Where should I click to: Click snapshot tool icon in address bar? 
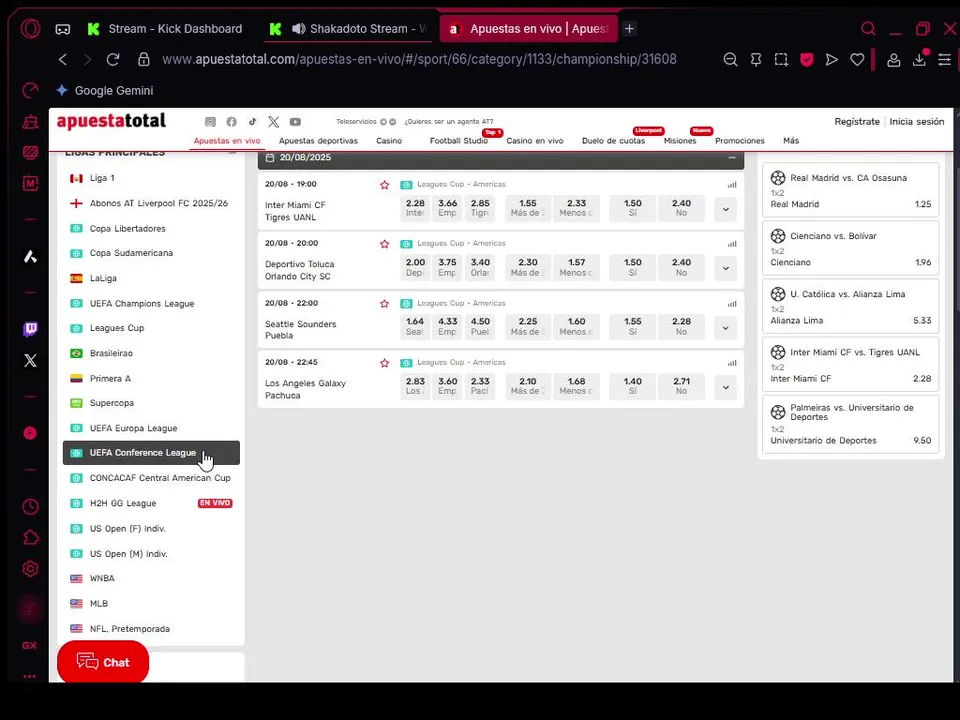[781, 59]
